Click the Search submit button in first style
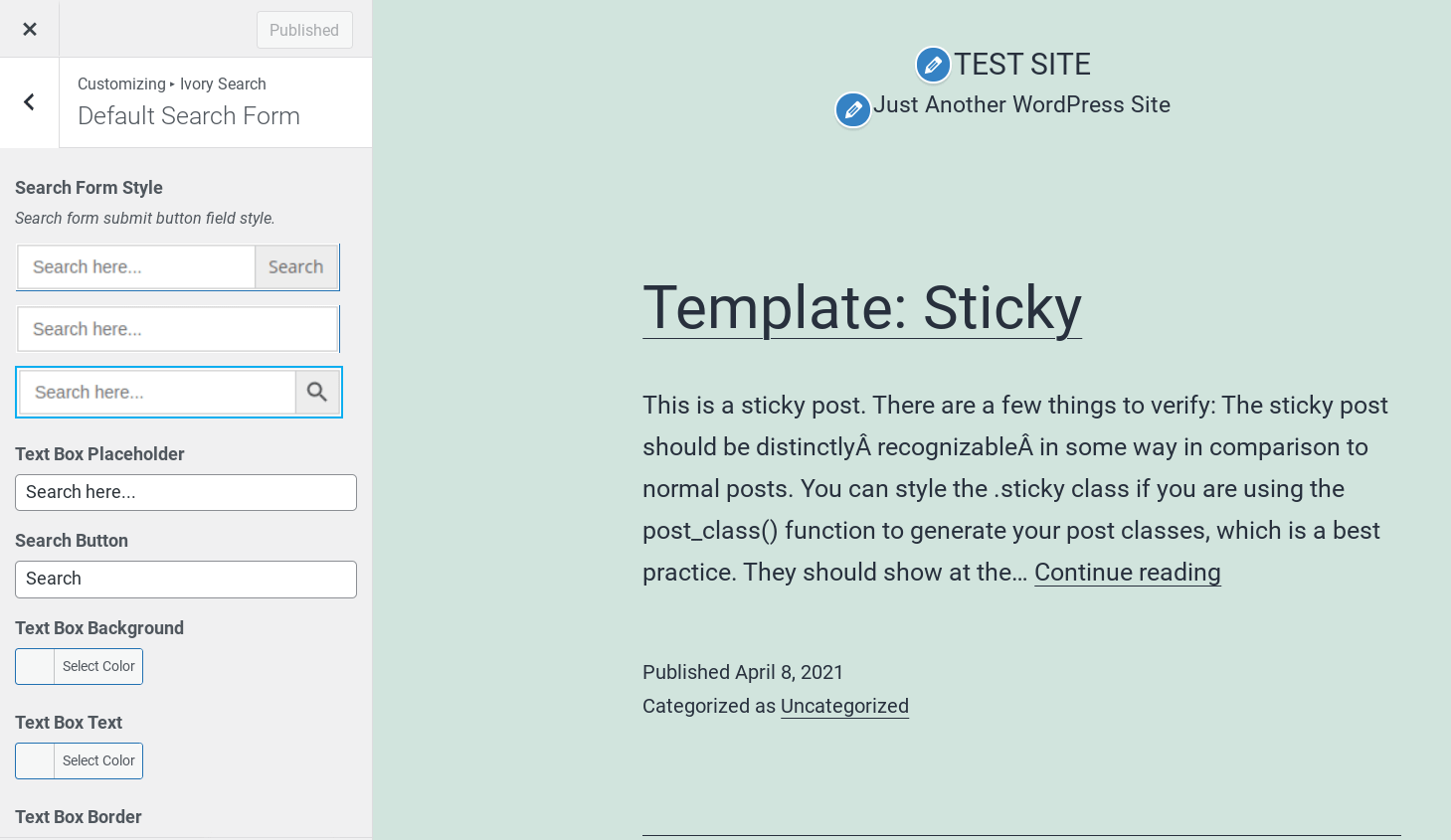Viewport: 1451px width, 840px height. pyautogui.click(x=295, y=266)
